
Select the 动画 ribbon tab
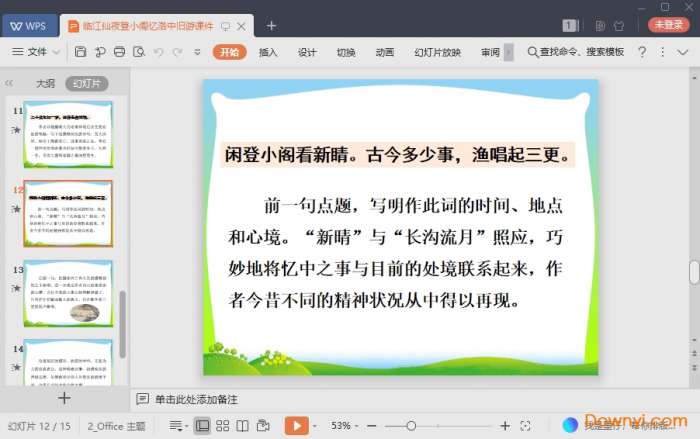(x=385, y=52)
